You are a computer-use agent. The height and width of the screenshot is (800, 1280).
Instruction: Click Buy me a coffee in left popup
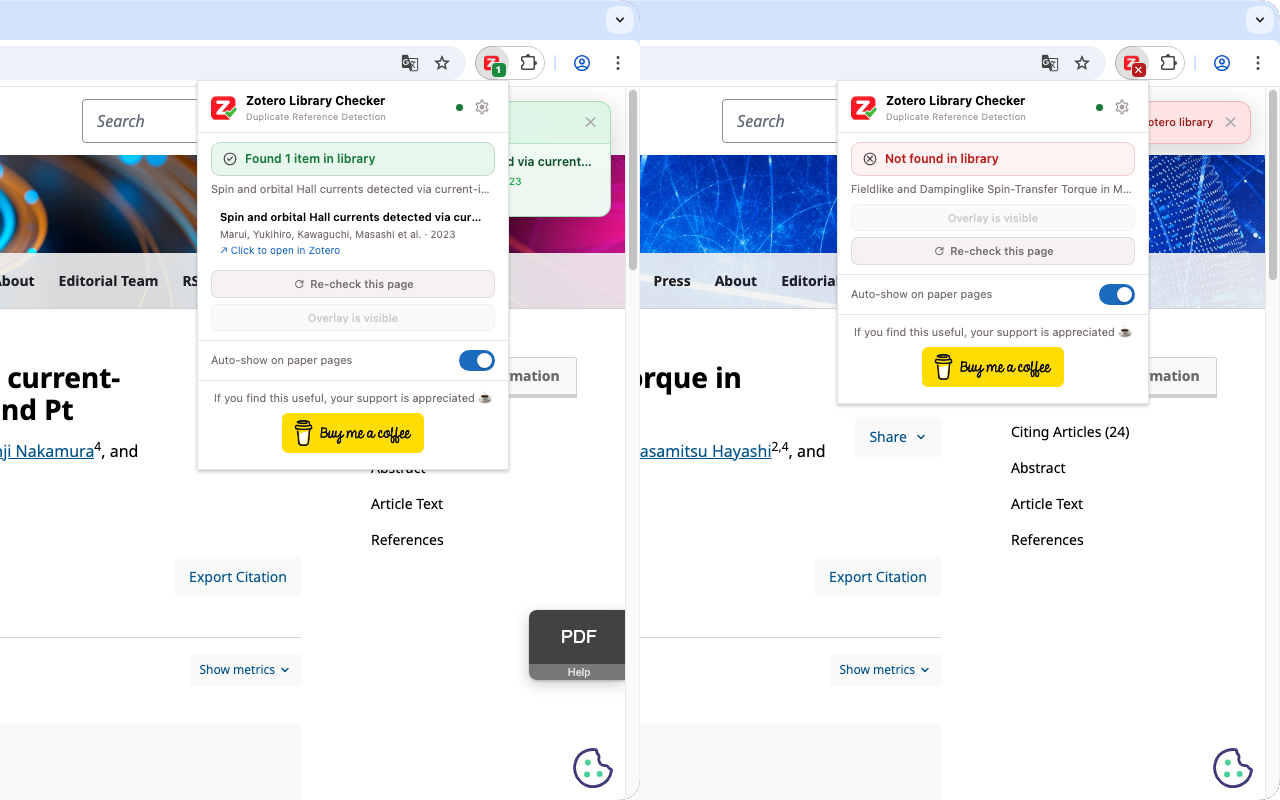(353, 434)
